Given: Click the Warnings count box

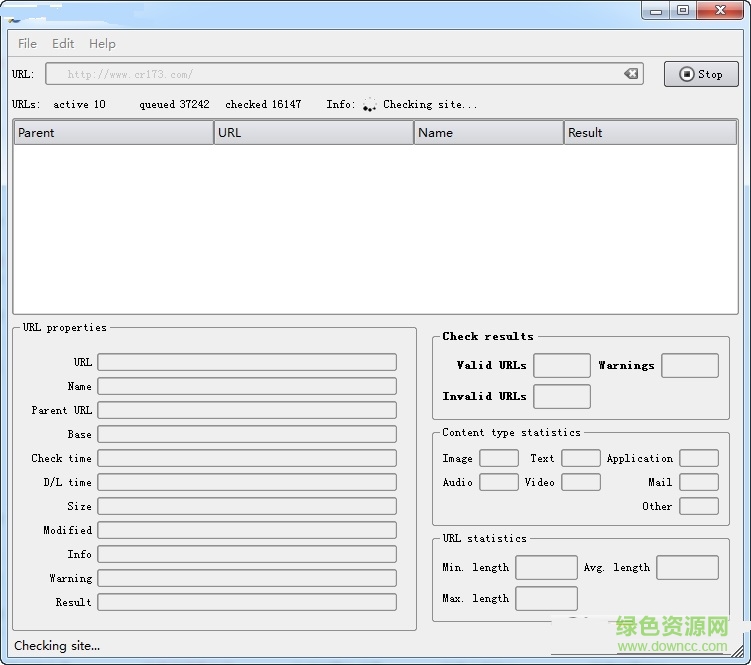Looking at the screenshot, I should 689,366.
